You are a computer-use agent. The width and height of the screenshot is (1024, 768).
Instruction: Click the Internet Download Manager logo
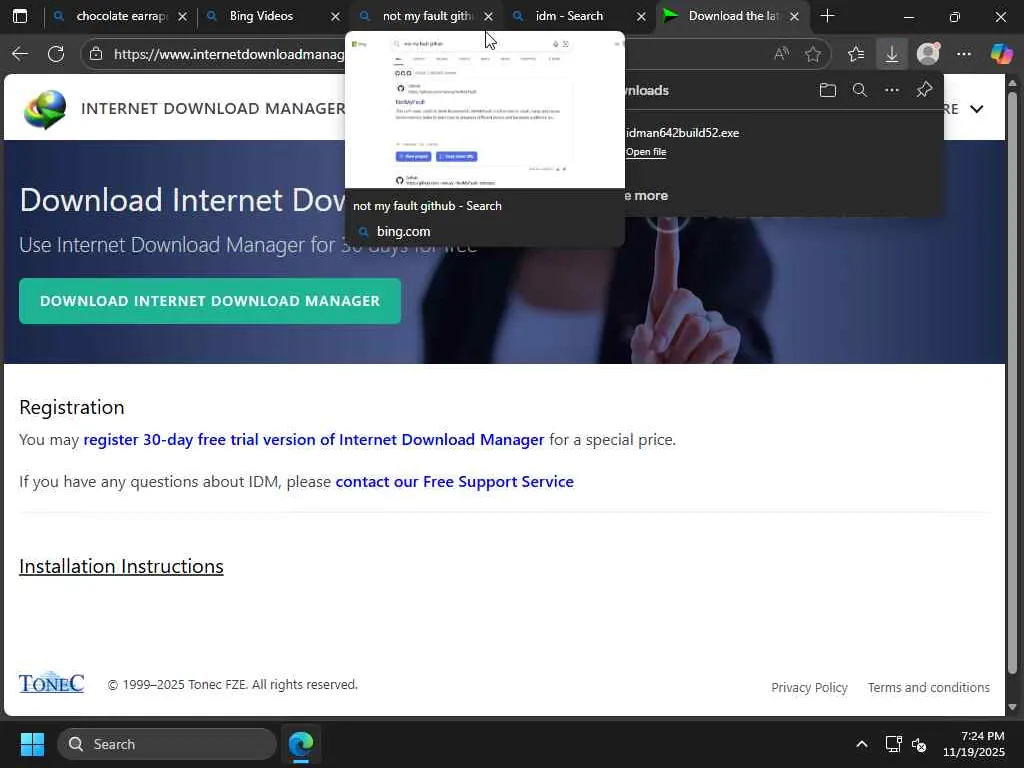pos(45,108)
